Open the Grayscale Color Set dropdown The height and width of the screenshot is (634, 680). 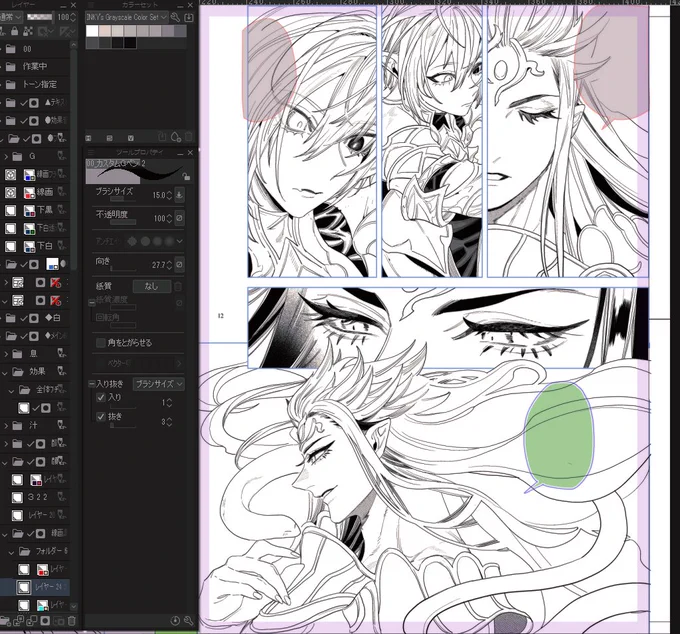[127, 17]
